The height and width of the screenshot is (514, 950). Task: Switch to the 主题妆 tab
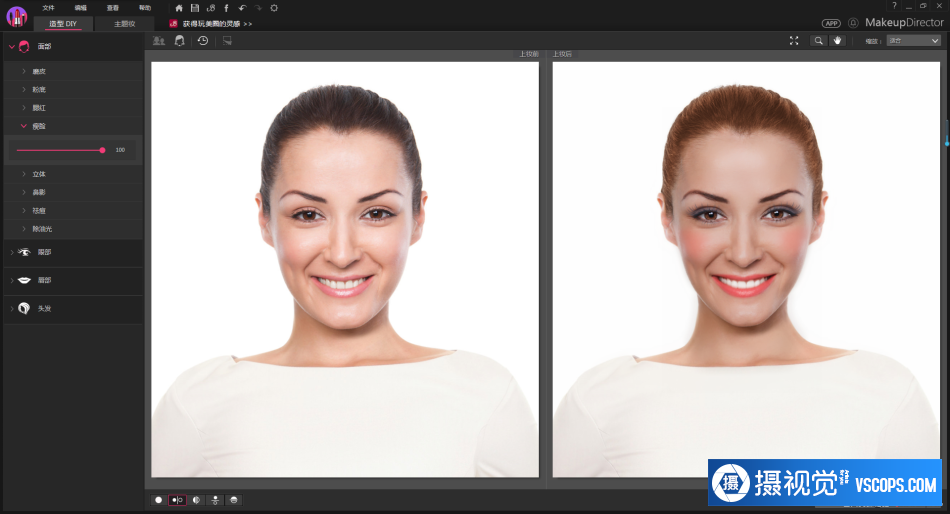(x=125, y=24)
